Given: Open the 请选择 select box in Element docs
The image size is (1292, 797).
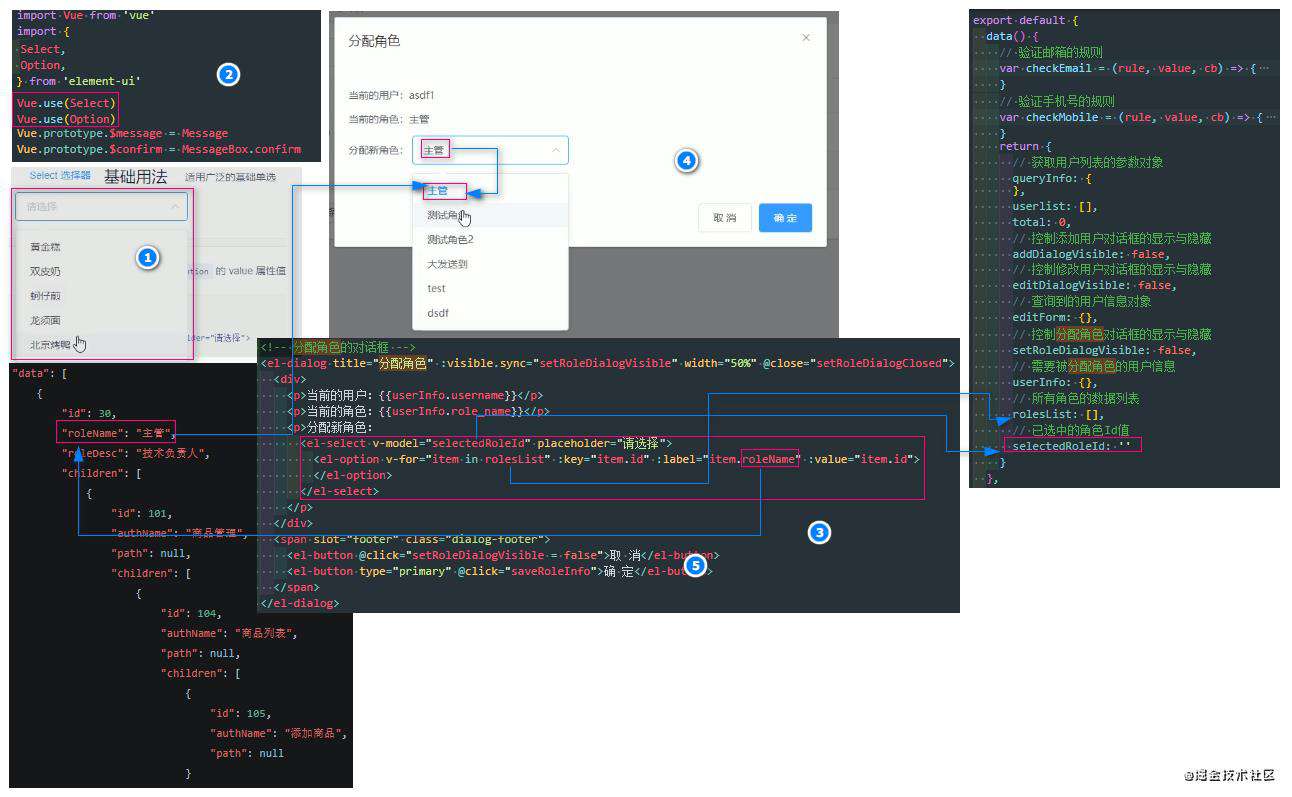Looking at the screenshot, I should tap(102, 207).
